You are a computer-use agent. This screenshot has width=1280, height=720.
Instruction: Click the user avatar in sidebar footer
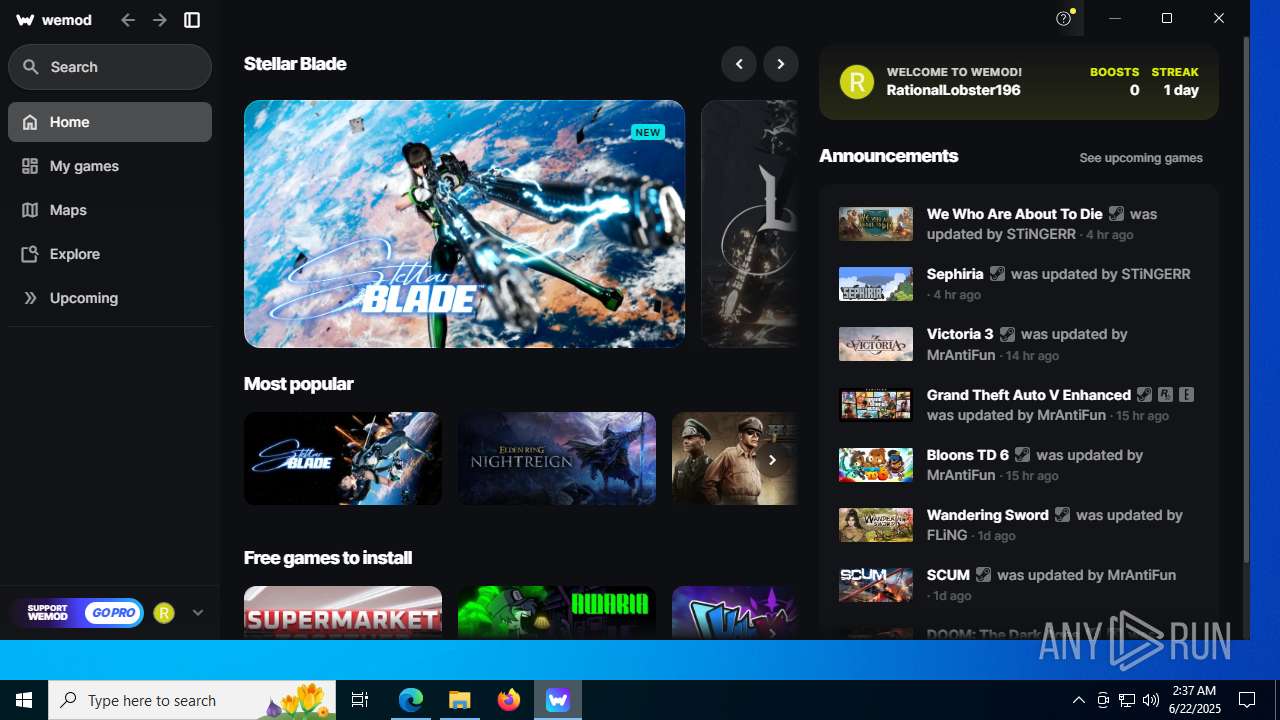click(164, 613)
